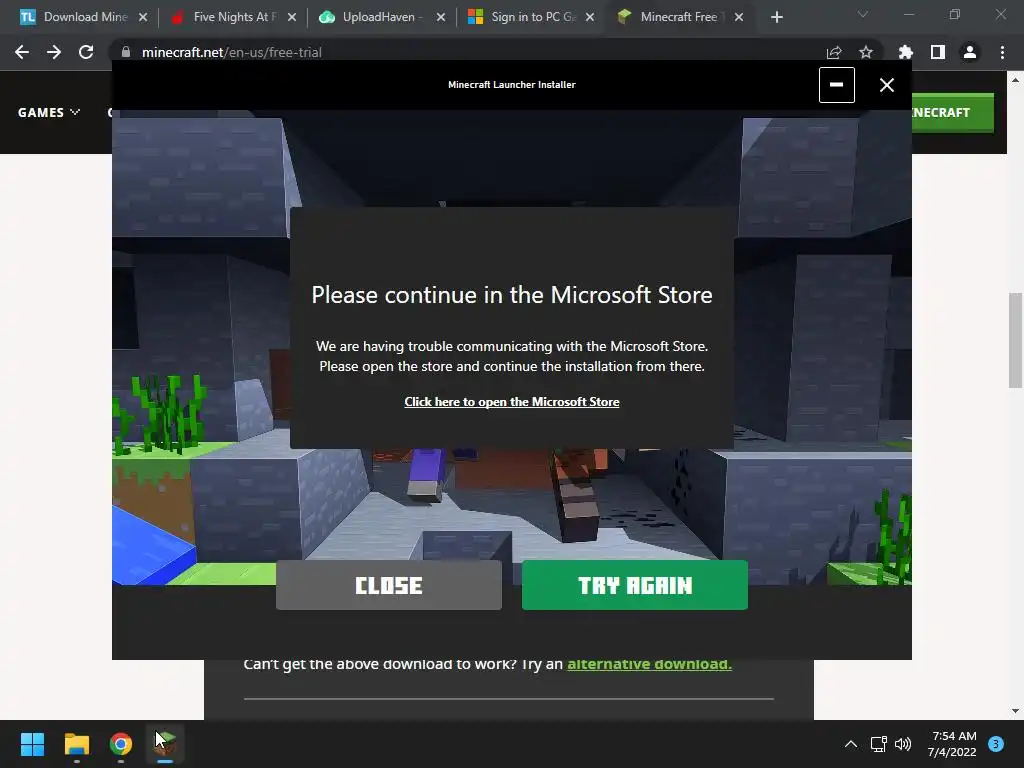Close the Five Nights At F tab
Viewport: 1024px width, 768px height.
(292, 17)
